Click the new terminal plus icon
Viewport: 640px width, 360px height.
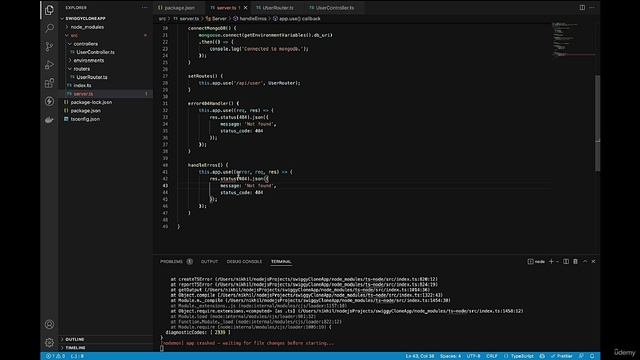tap(551, 262)
